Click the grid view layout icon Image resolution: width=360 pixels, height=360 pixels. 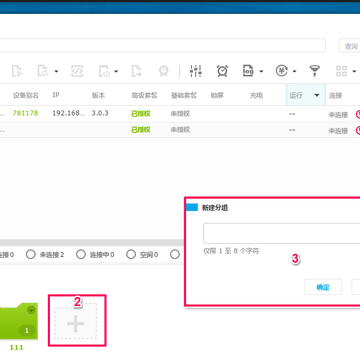(342, 71)
